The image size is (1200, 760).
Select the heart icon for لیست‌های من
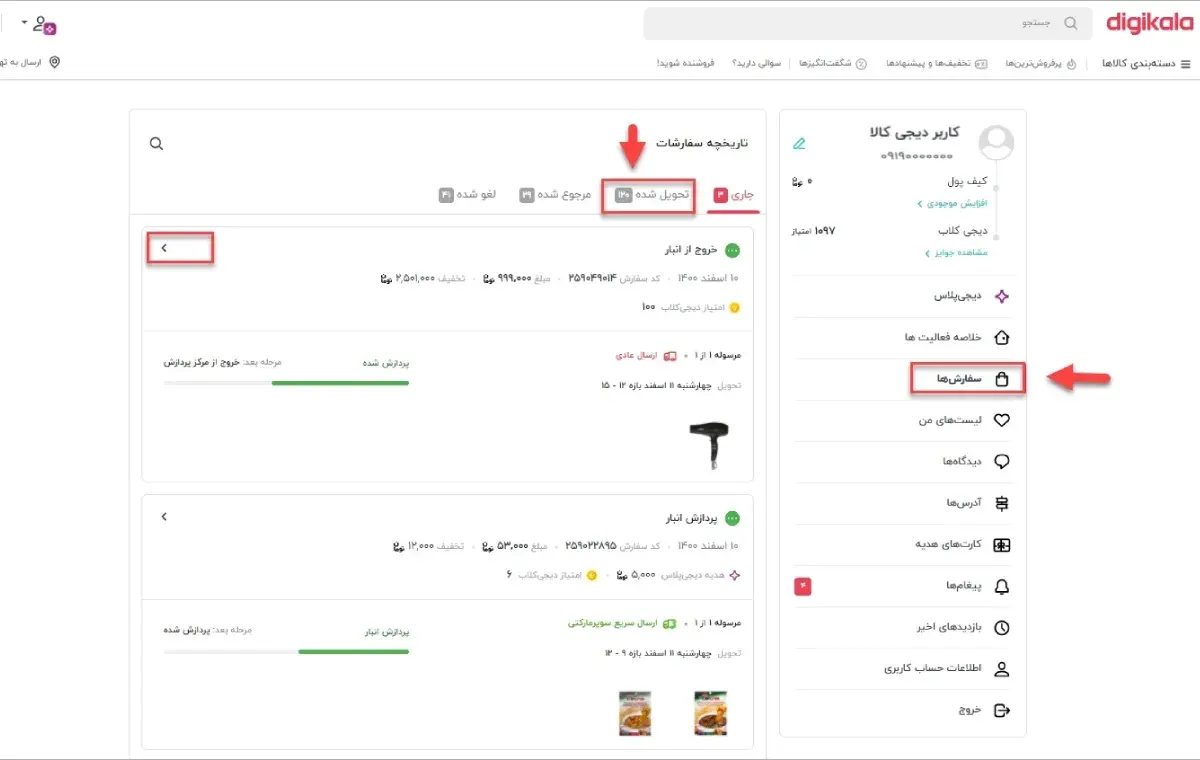coord(1001,420)
